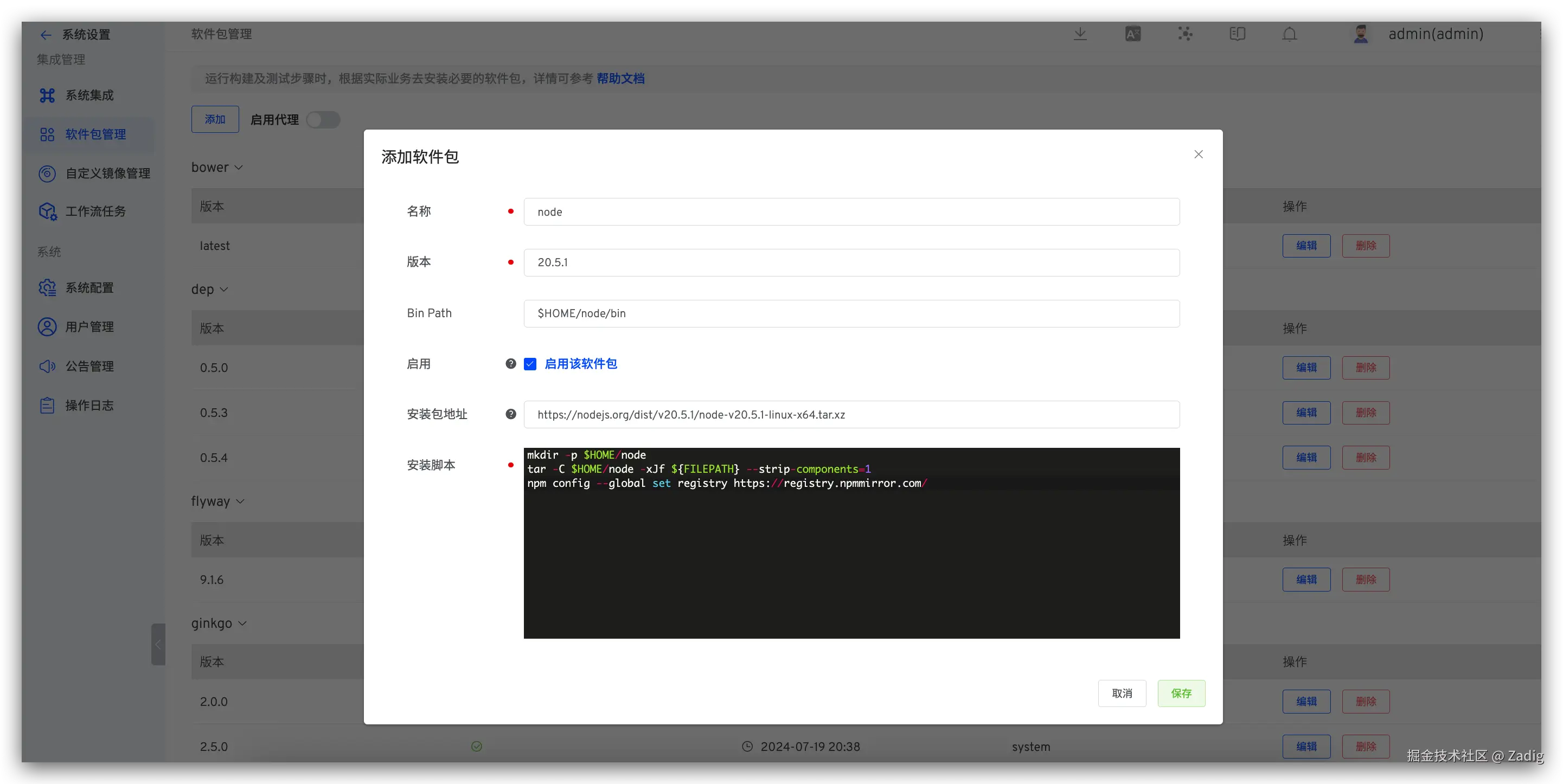
Task: Open the notification bell
Action: tap(1289, 34)
